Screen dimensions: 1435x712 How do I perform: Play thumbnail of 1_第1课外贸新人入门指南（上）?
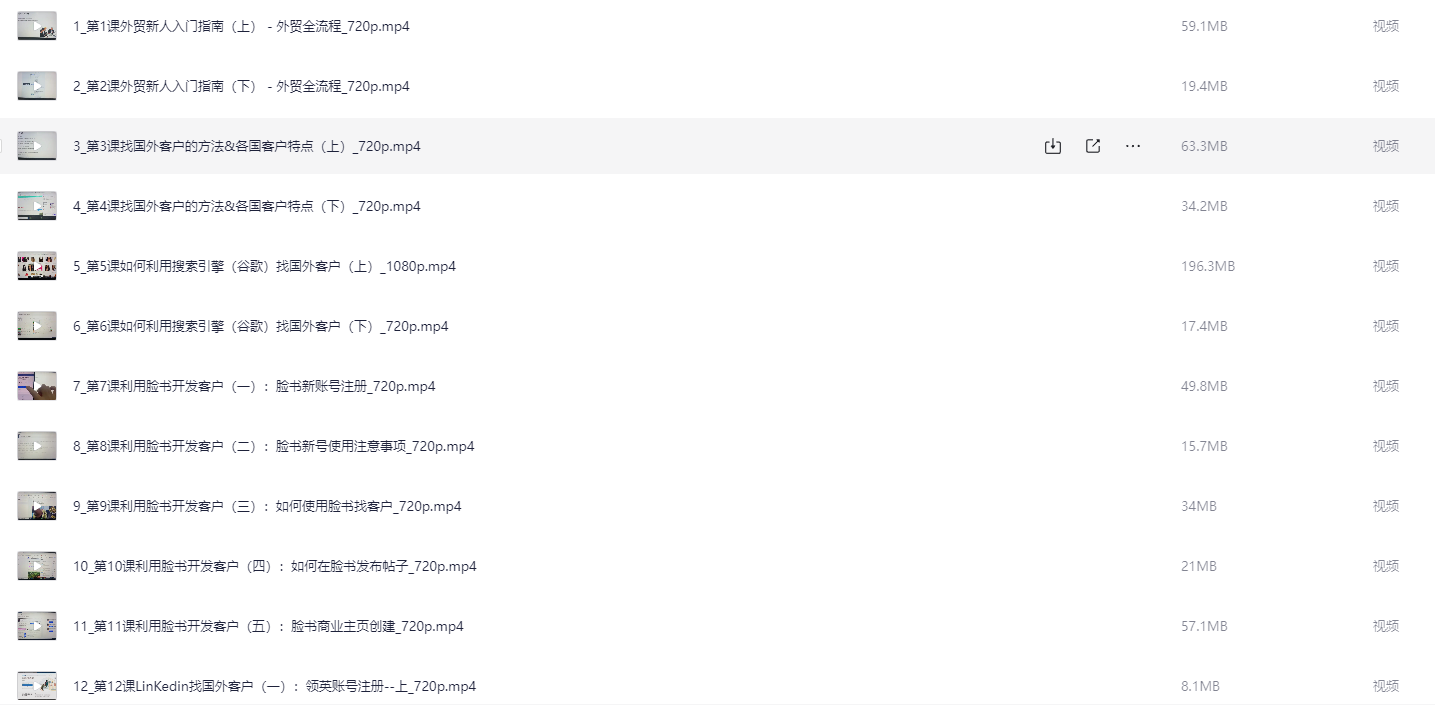[x=37, y=26]
